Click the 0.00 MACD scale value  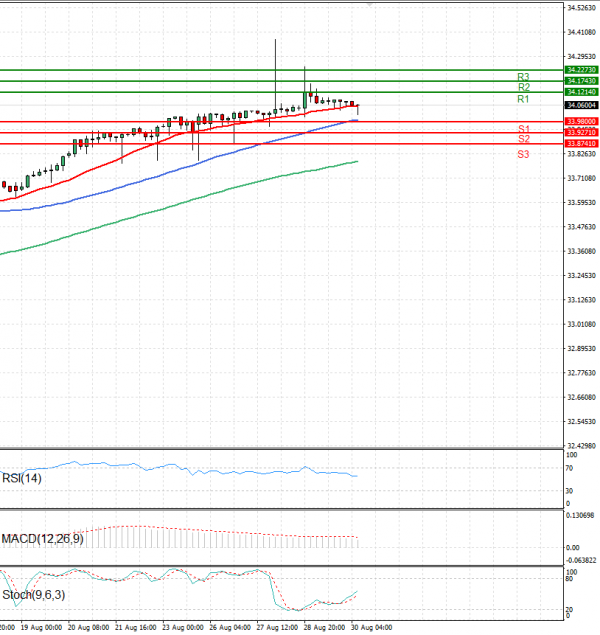572,548
